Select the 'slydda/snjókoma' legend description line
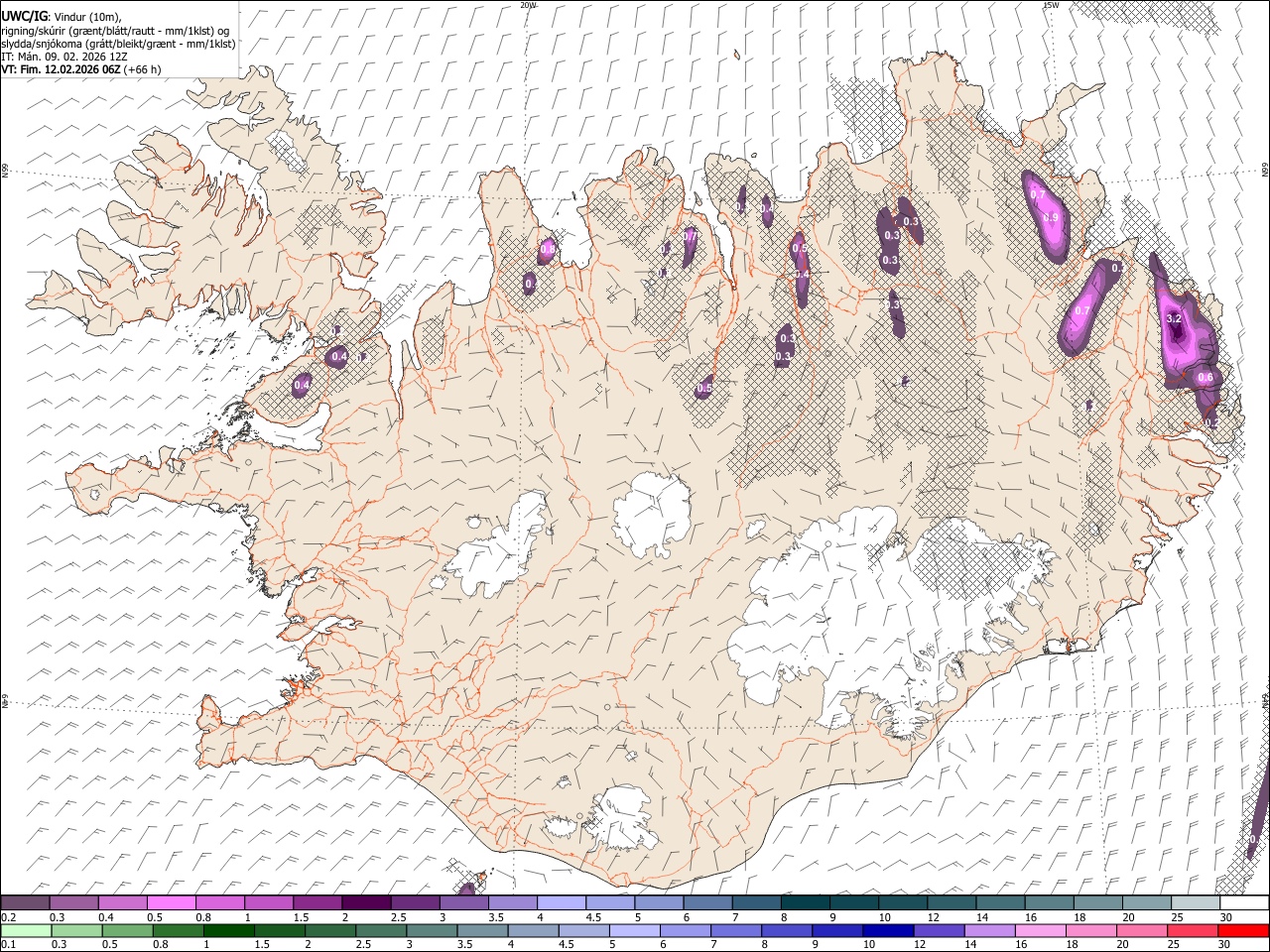This screenshot has width=1270, height=952. point(119,44)
